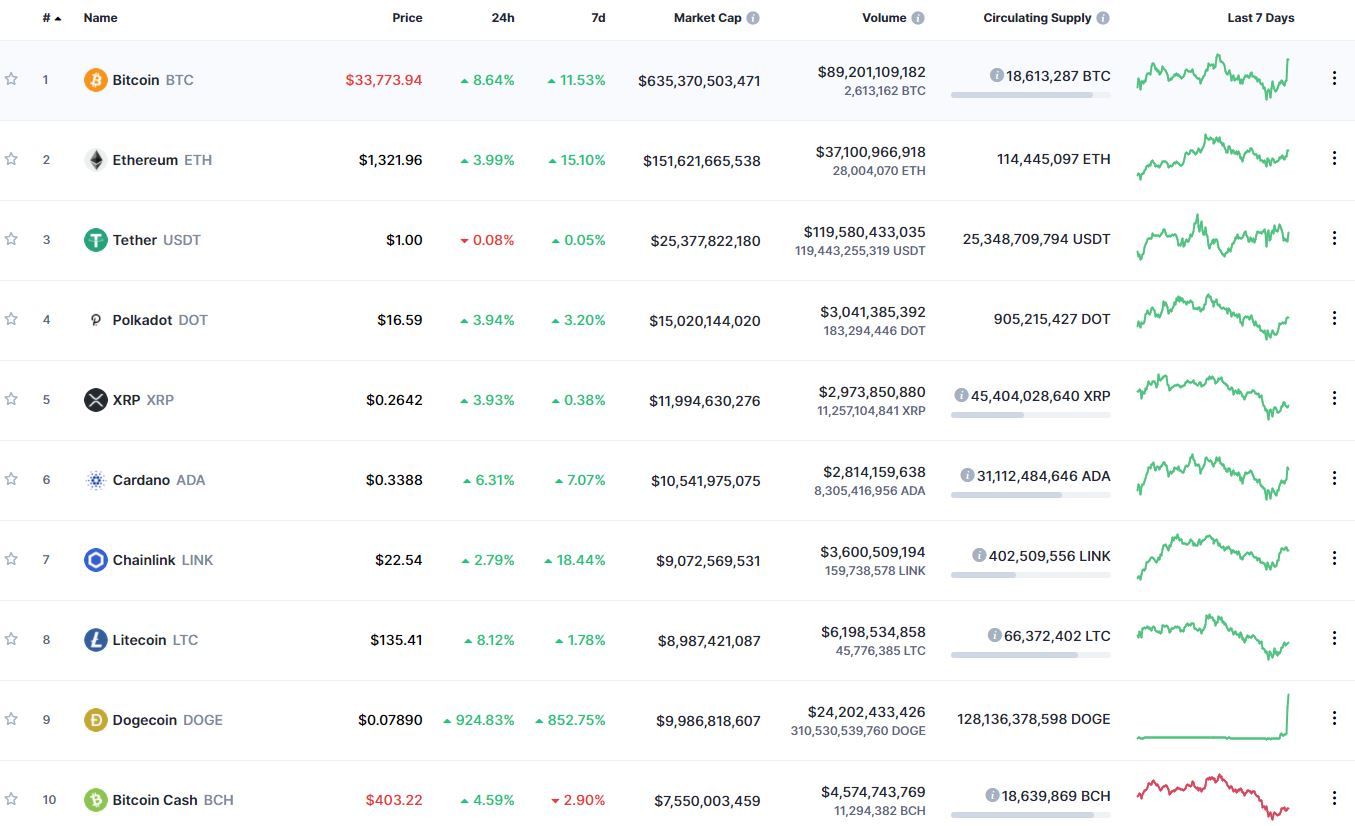The image size is (1355, 826).
Task: Open Bitcoin Cash three-dot menu
Action: pyautogui.click(x=1334, y=798)
